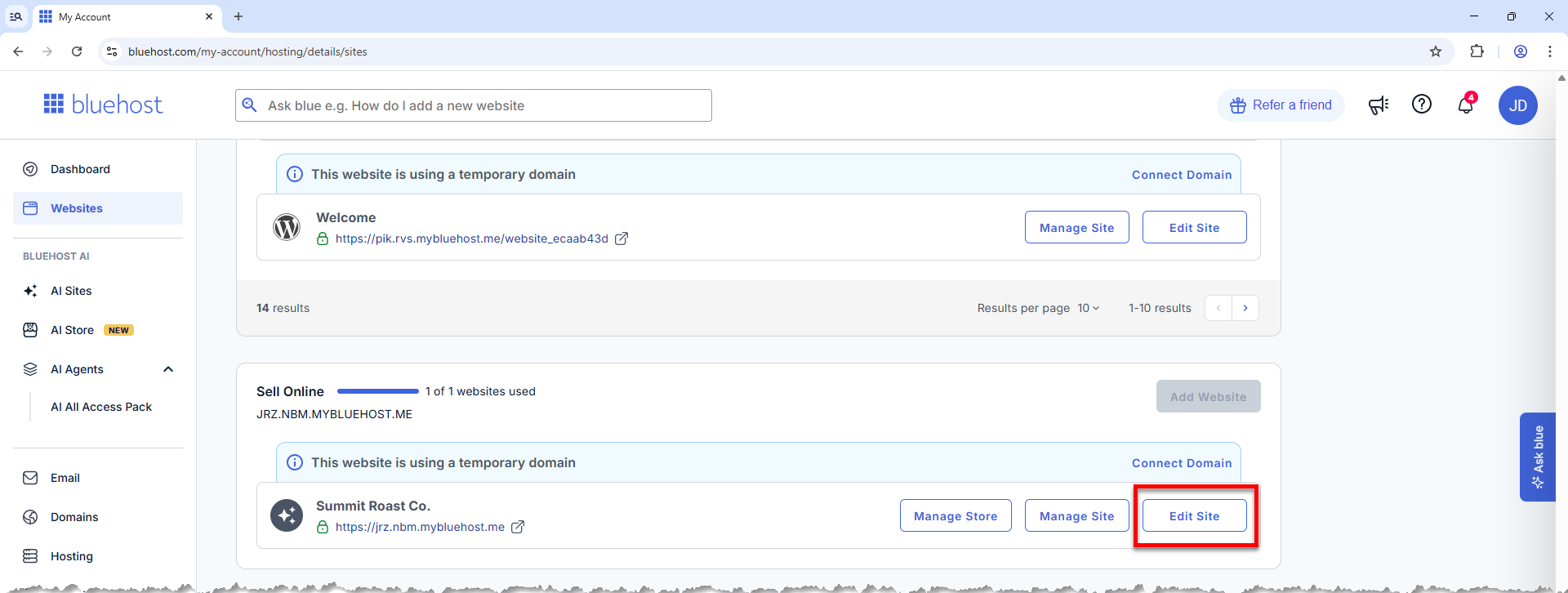Open the browser extensions puzzle icon
The image size is (1568, 593).
point(1477,51)
